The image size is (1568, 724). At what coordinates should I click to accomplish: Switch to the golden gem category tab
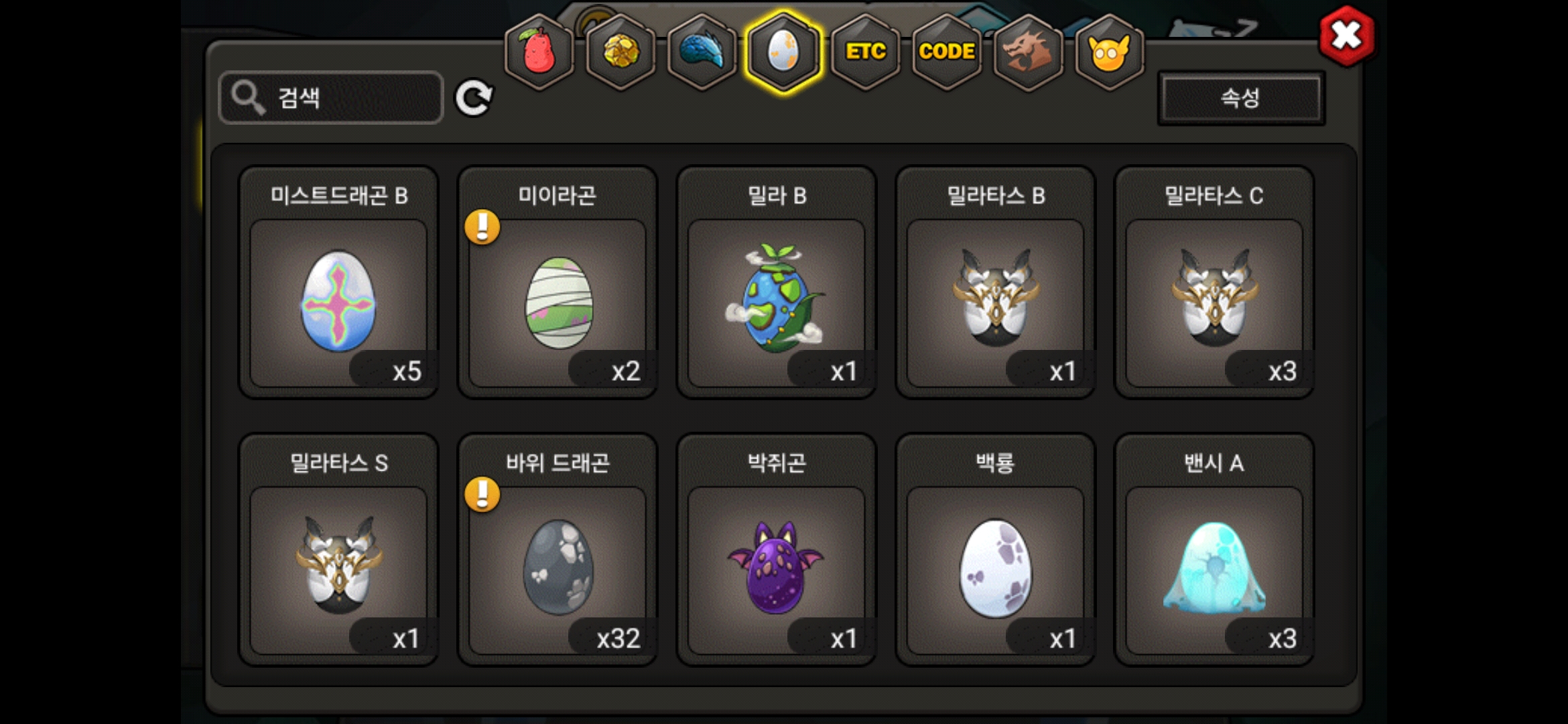point(621,52)
